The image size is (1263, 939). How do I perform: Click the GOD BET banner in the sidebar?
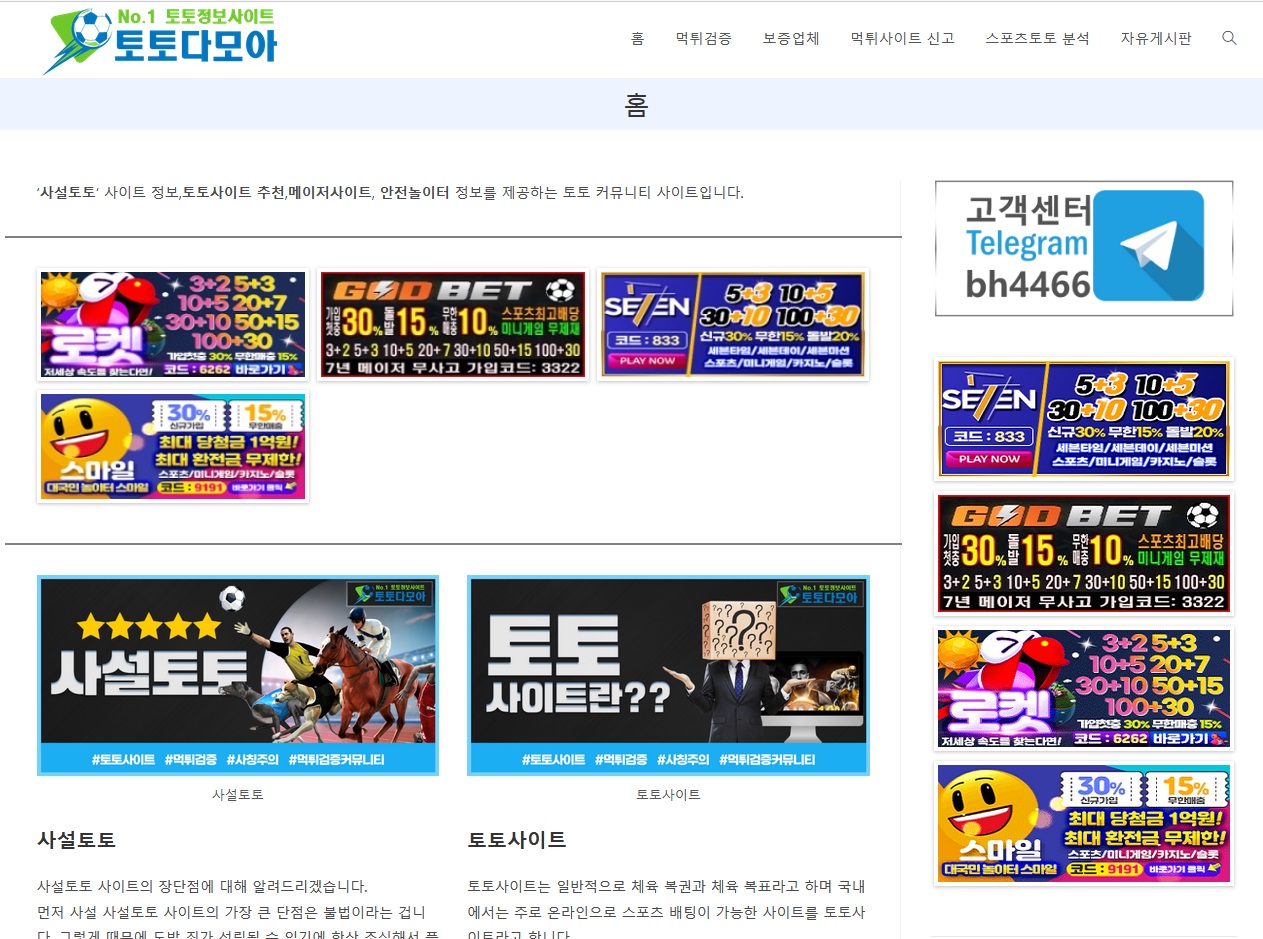pos(1084,553)
